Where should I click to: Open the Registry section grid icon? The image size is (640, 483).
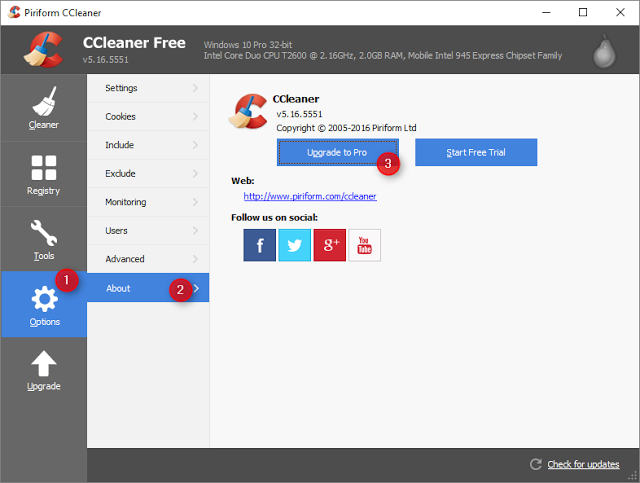point(44,167)
